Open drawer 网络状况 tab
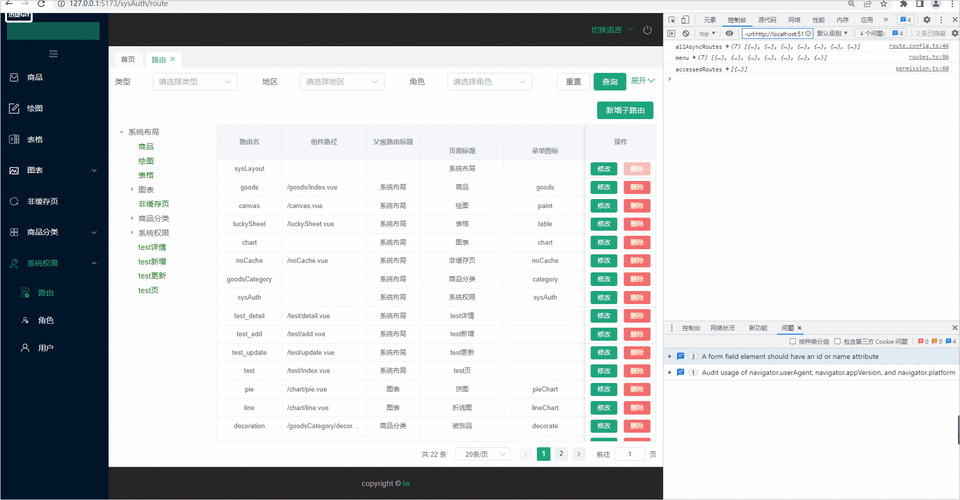The width and height of the screenshot is (960, 500). 722,328
